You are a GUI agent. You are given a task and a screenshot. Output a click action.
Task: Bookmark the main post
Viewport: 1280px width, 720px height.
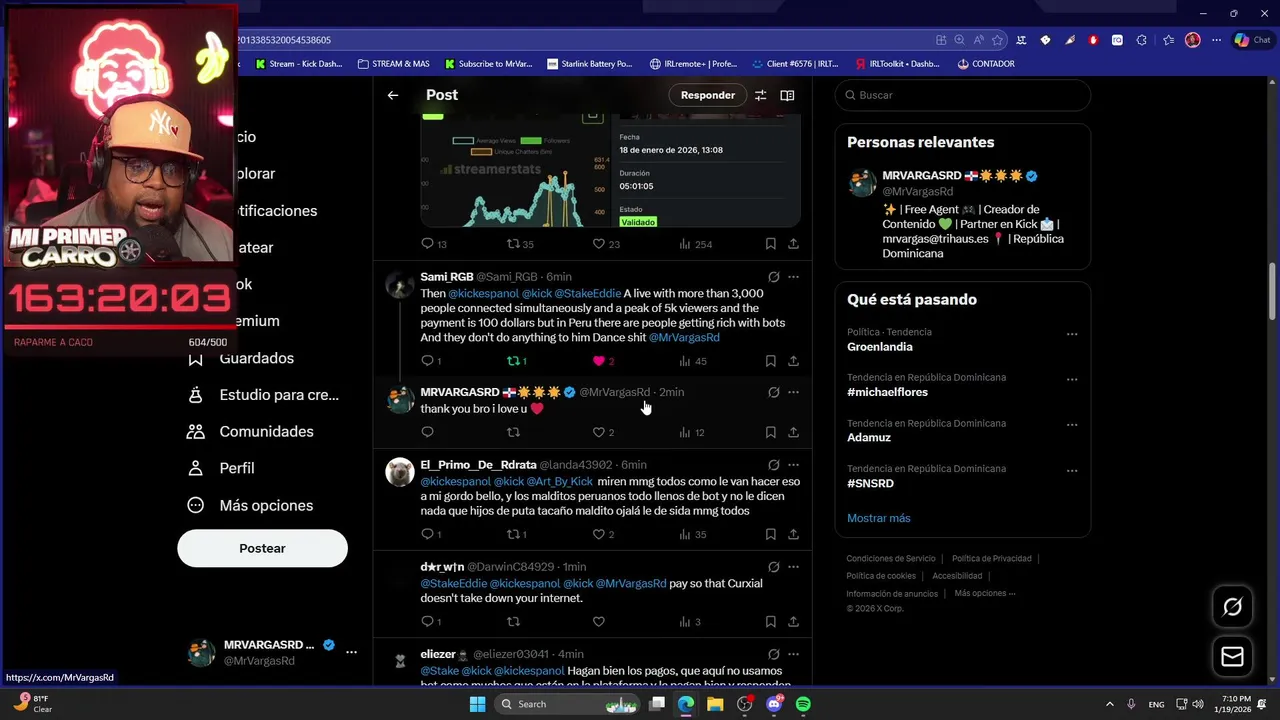(x=770, y=244)
